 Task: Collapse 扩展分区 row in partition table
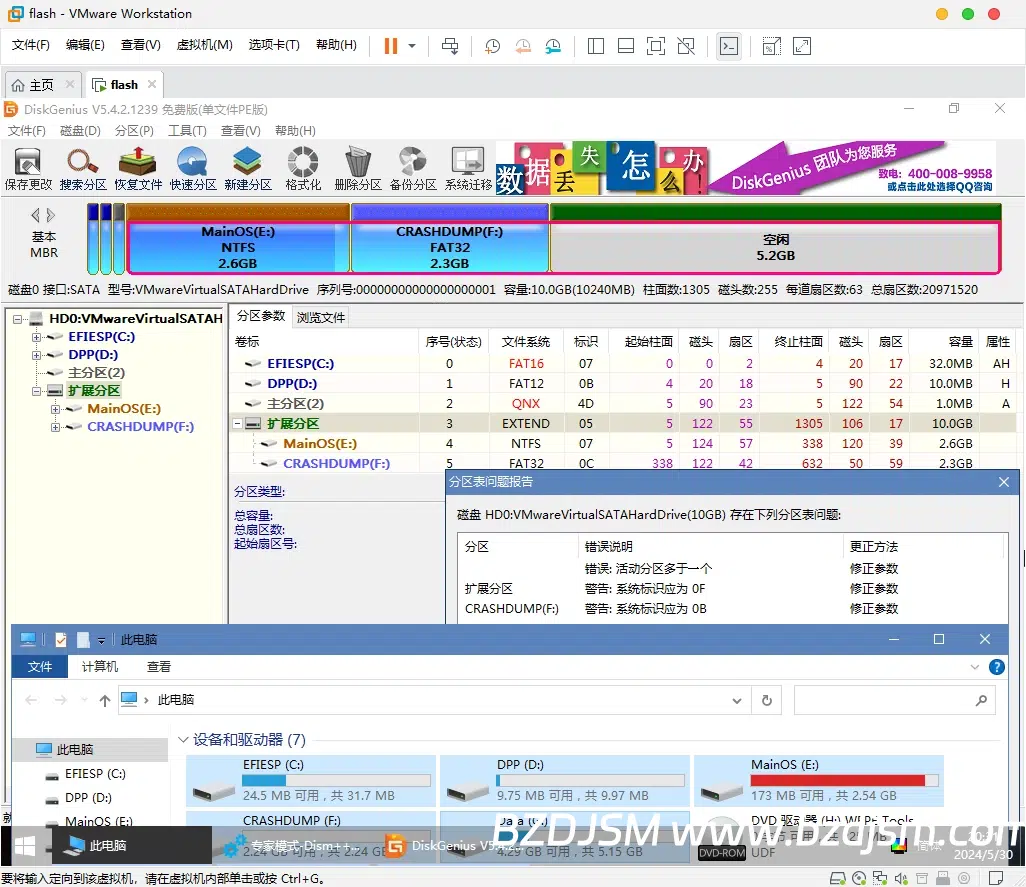pyautogui.click(x=238, y=424)
